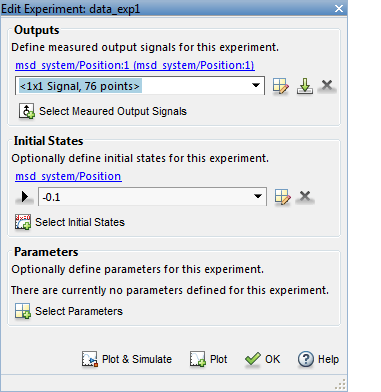Delete the msd_system/Position initial state

tap(305, 196)
